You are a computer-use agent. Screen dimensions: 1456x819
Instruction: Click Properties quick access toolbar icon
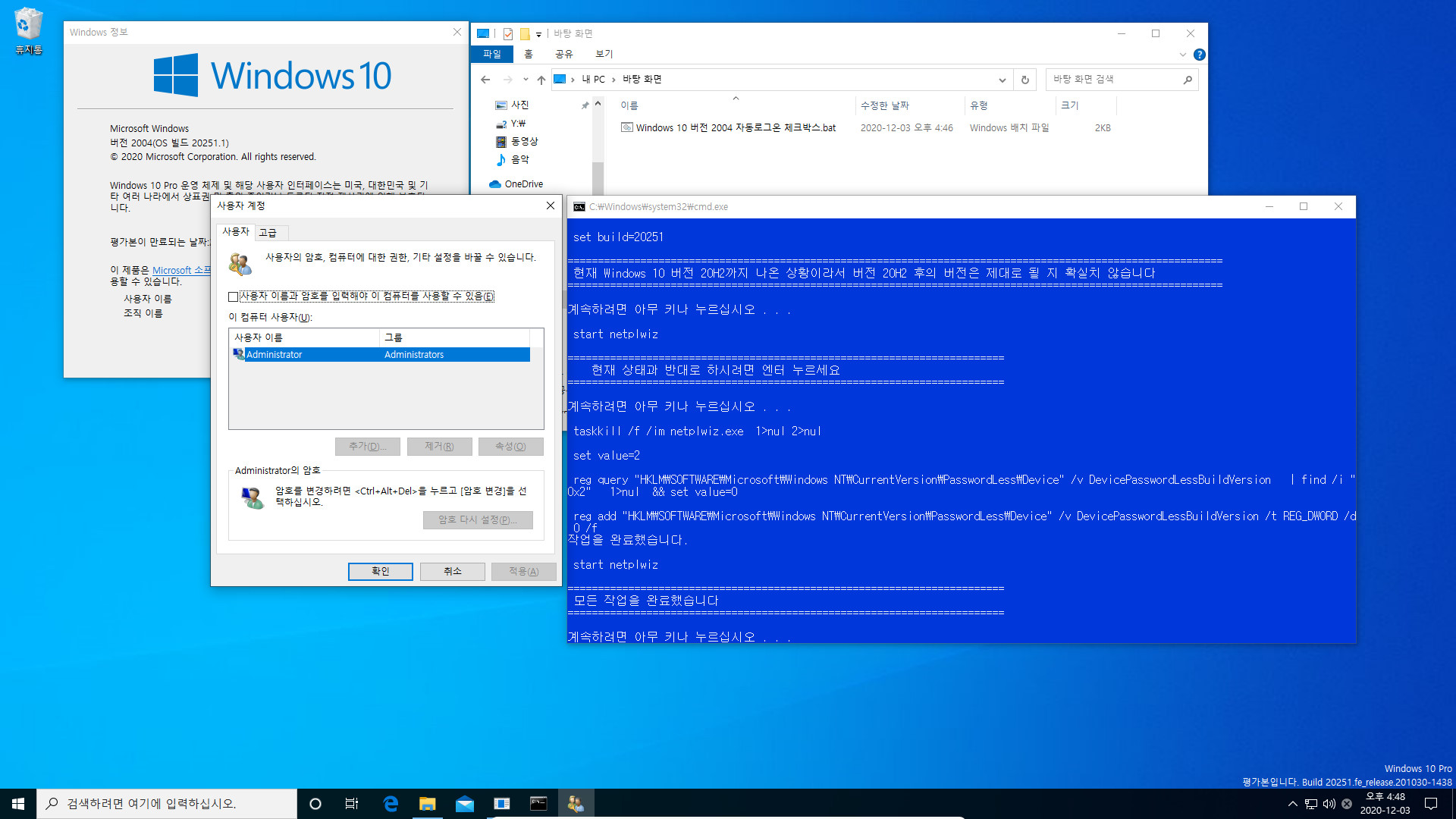tap(508, 34)
